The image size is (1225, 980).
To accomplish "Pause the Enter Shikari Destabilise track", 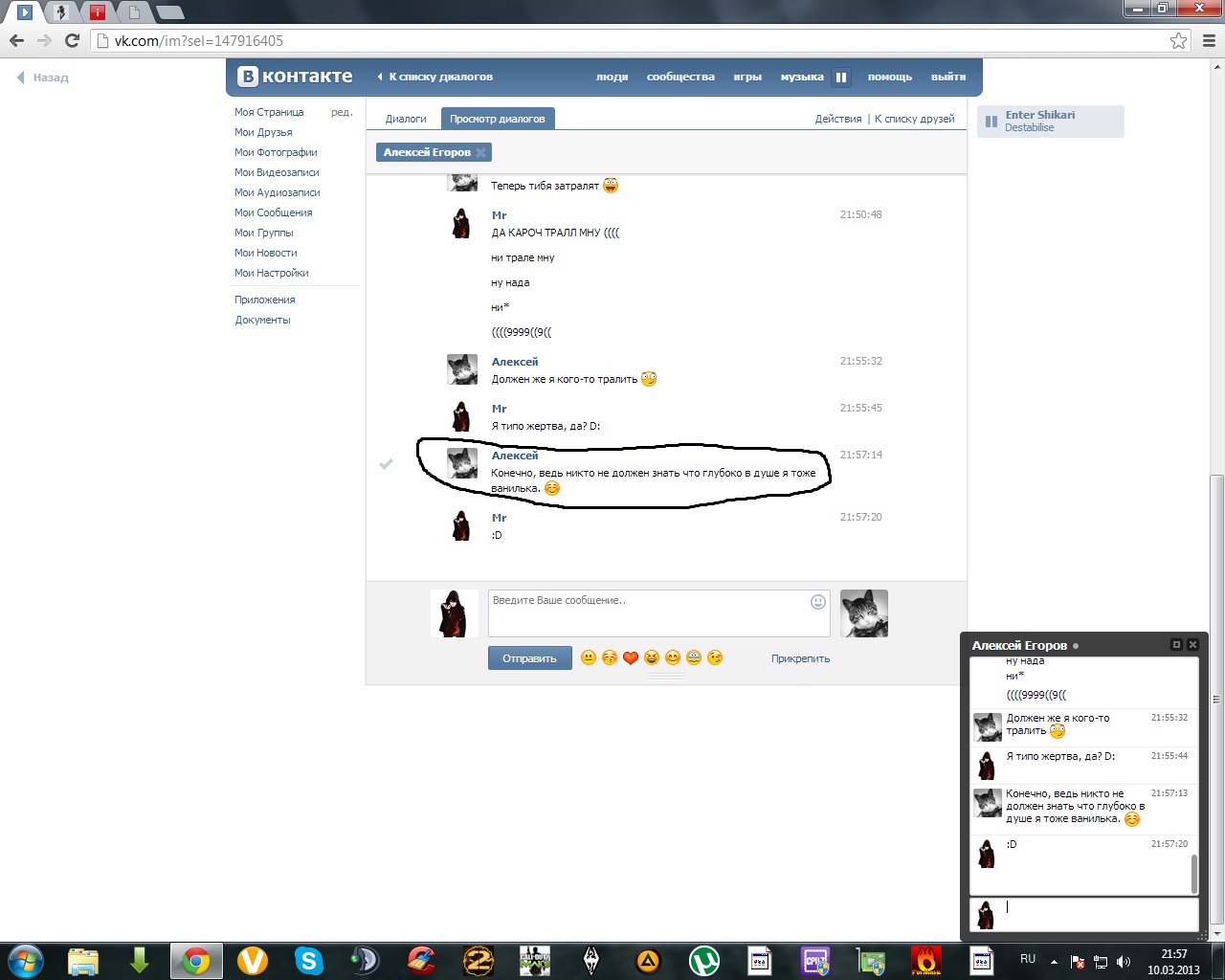I will tap(991, 122).
